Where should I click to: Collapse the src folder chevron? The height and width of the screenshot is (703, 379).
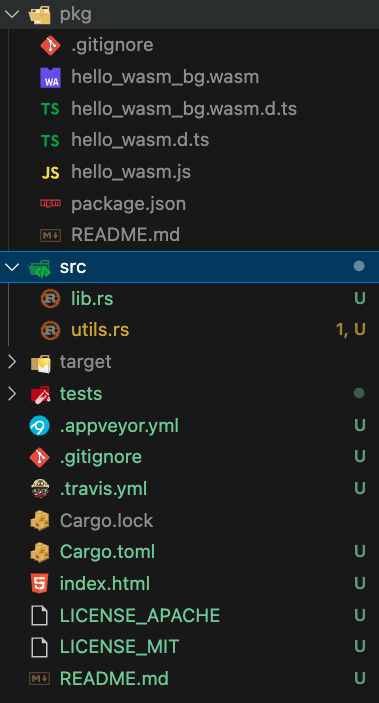point(11,267)
